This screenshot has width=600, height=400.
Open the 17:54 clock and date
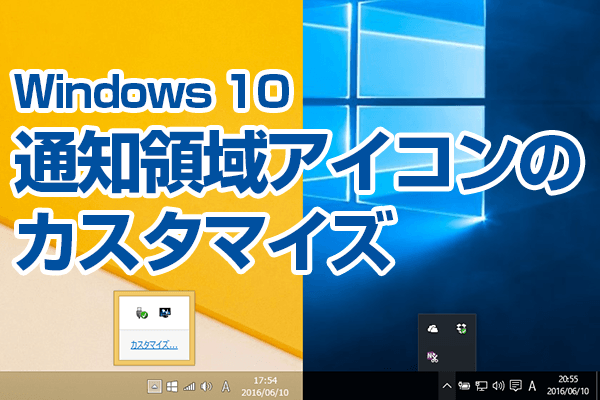click(x=265, y=386)
